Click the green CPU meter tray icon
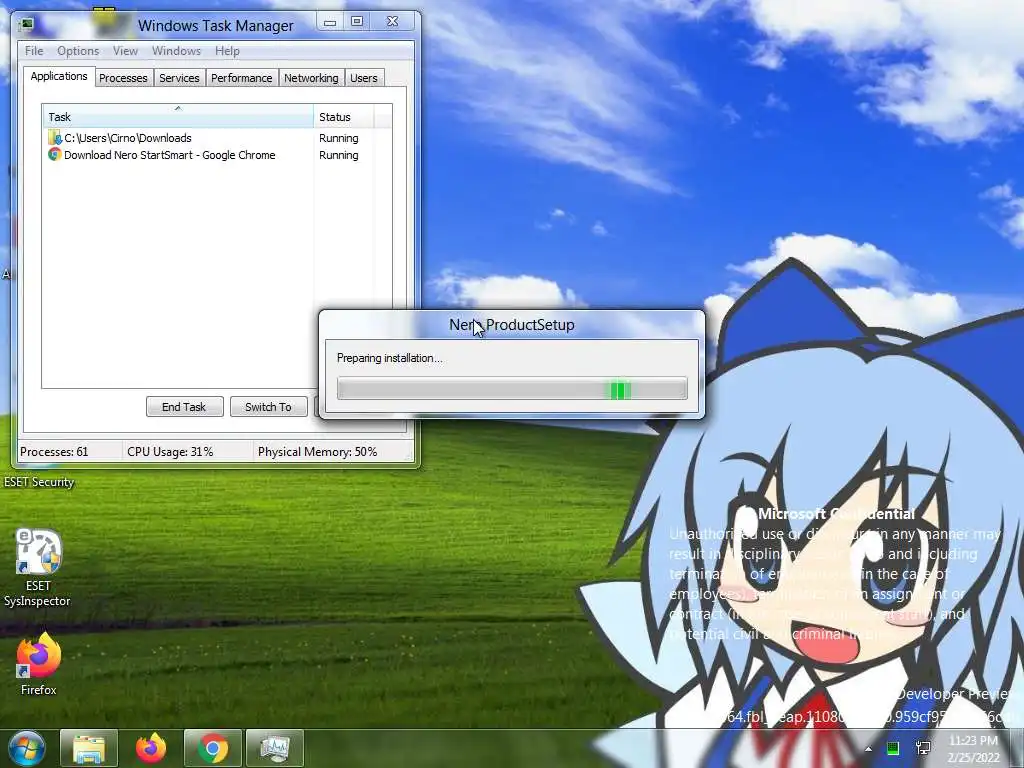This screenshot has height=768, width=1024. (x=893, y=748)
